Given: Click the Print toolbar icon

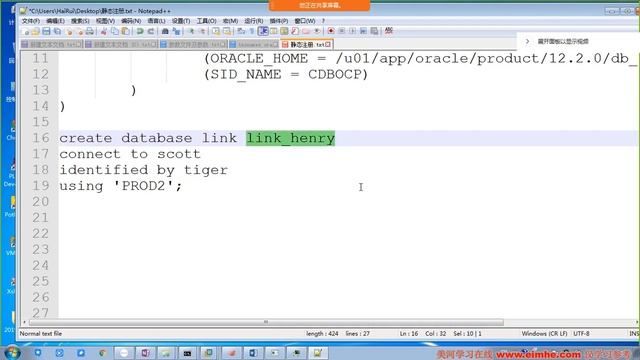Looking at the screenshot, I should 90,31.
